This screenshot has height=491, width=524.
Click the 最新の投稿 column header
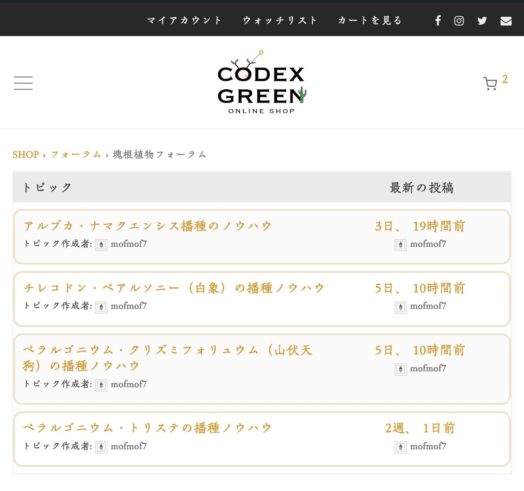point(422,188)
